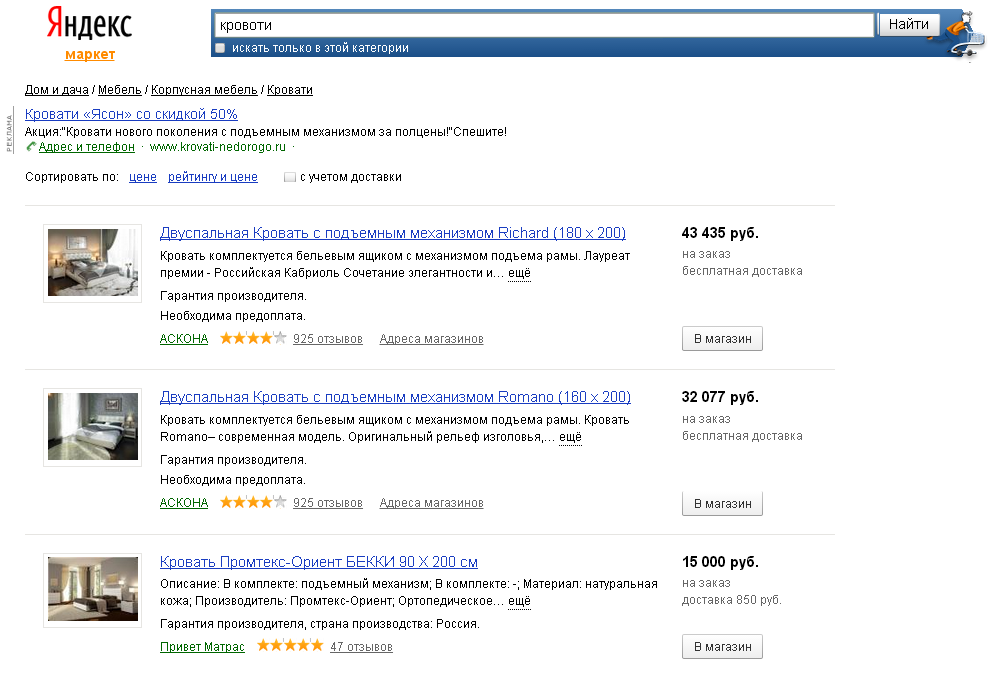The height and width of the screenshot is (674, 989).
Task: Go to 'Корпусная мебель' breadcrumb
Action: click(x=204, y=90)
